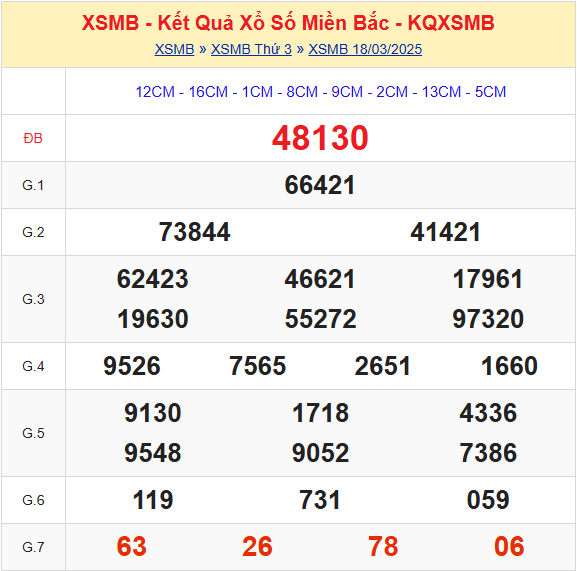Open the XSMB 18/03/2025 link
Viewport: 577px width, 571px height.
point(365,49)
